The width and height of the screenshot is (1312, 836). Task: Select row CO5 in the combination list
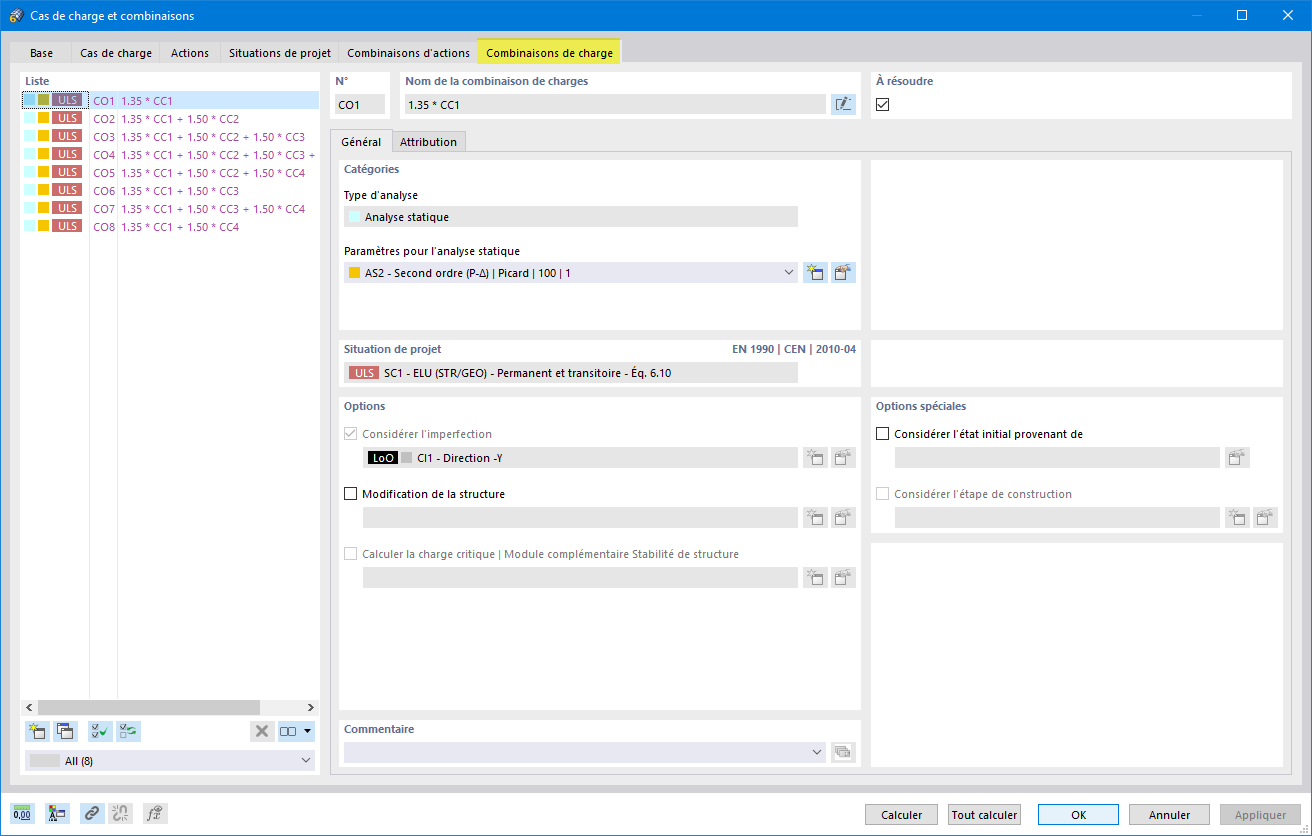(x=170, y=172)
